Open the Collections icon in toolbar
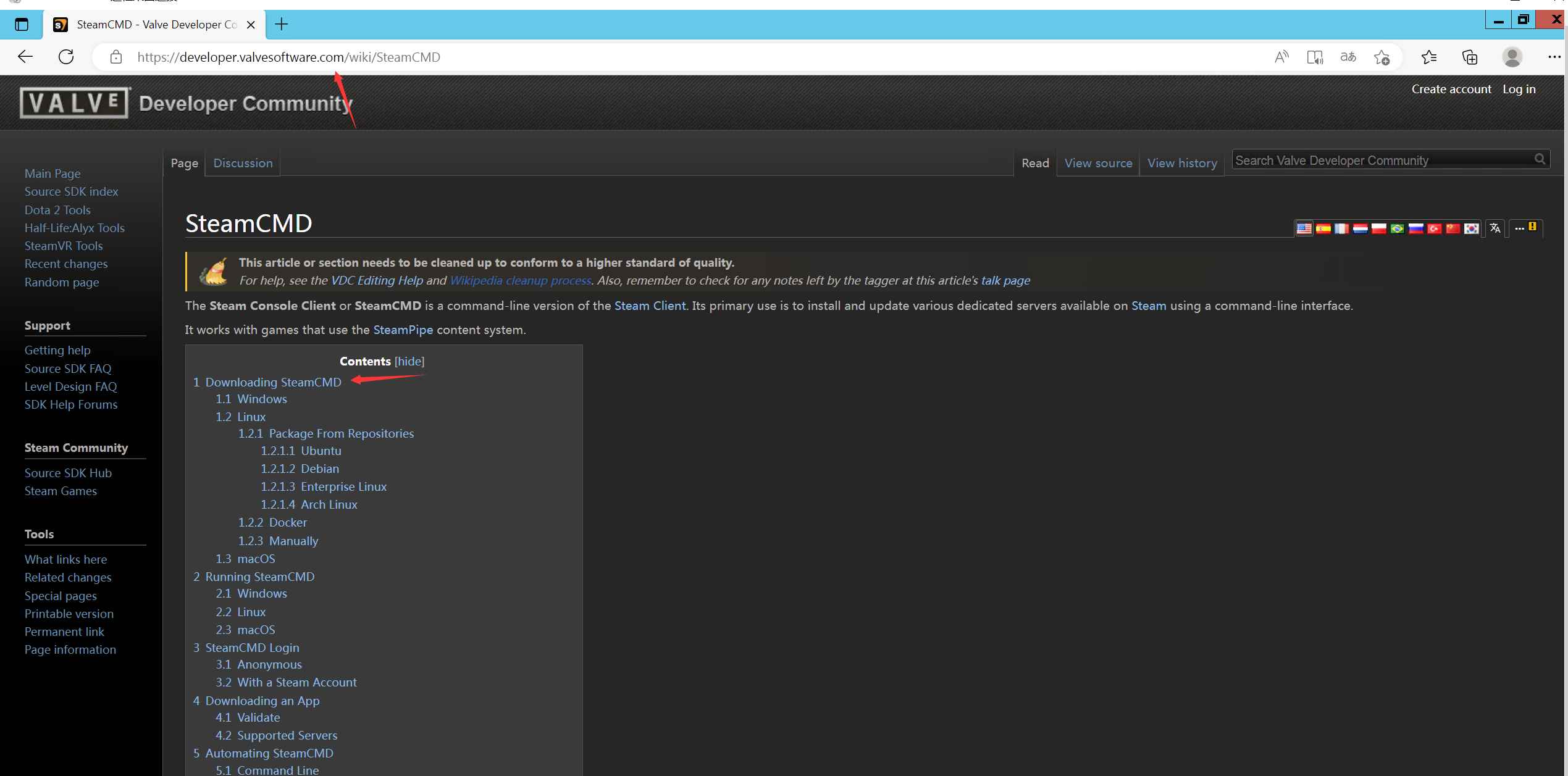This screenshot has width=1568, height=776. [x=1470, y=57]
